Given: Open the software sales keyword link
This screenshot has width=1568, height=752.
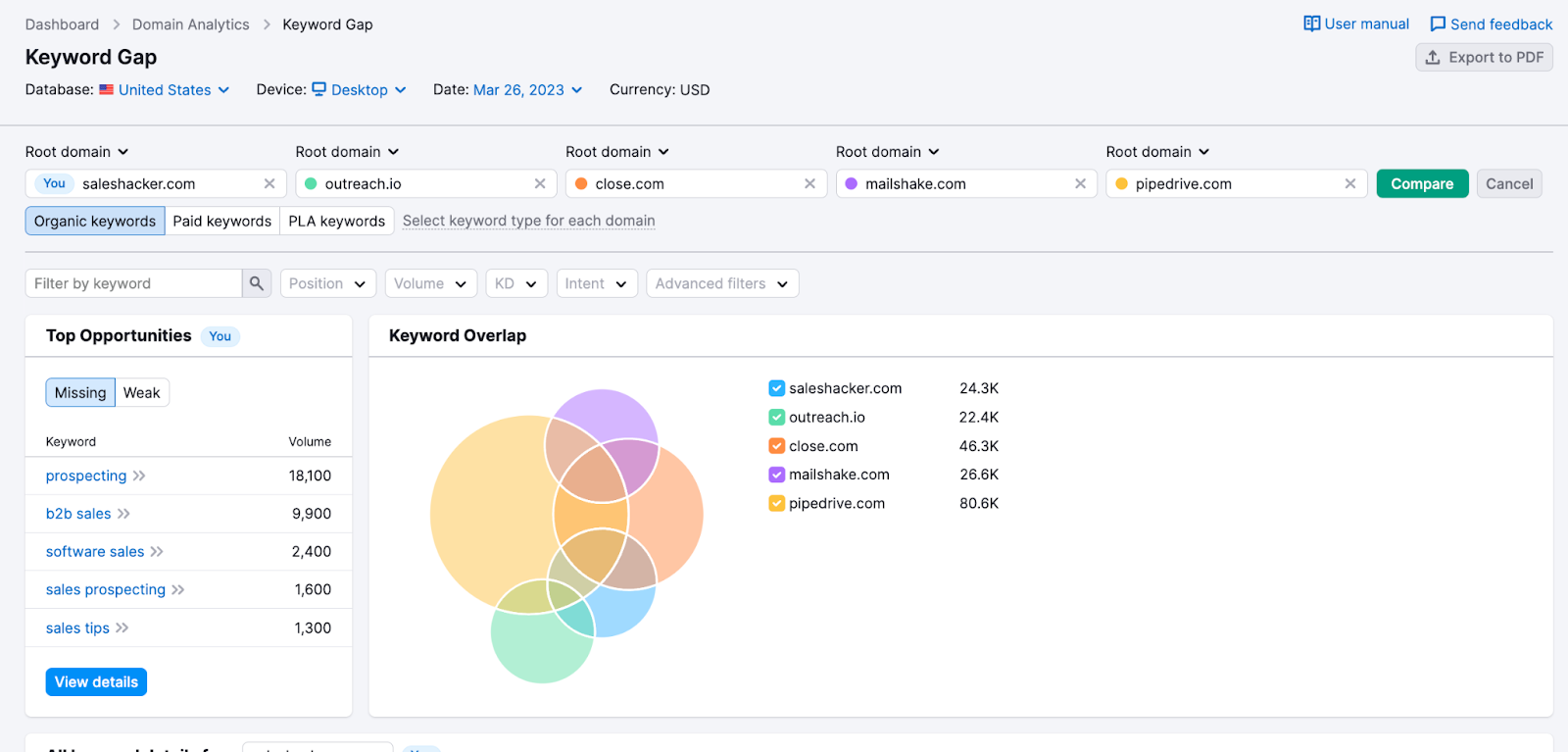Looking at the screenshot, I should (95, 552).
